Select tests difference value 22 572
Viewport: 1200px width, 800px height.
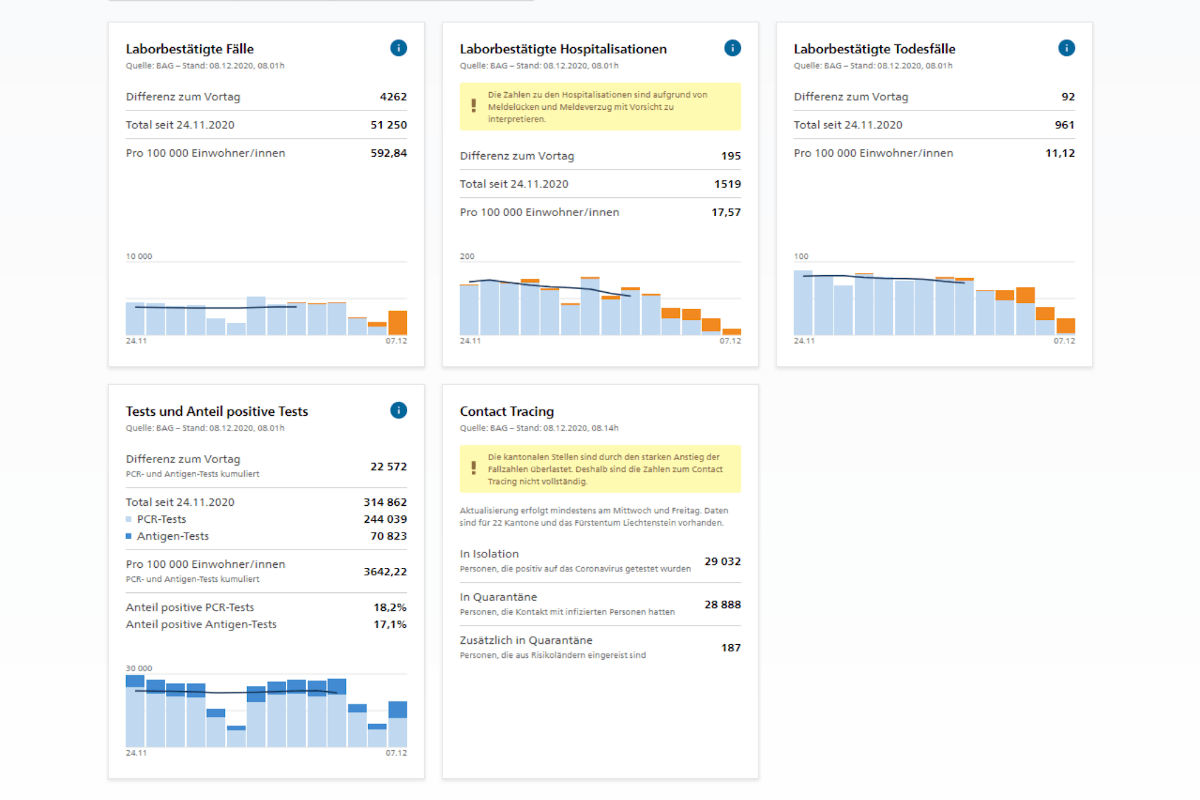pos(389,466)
